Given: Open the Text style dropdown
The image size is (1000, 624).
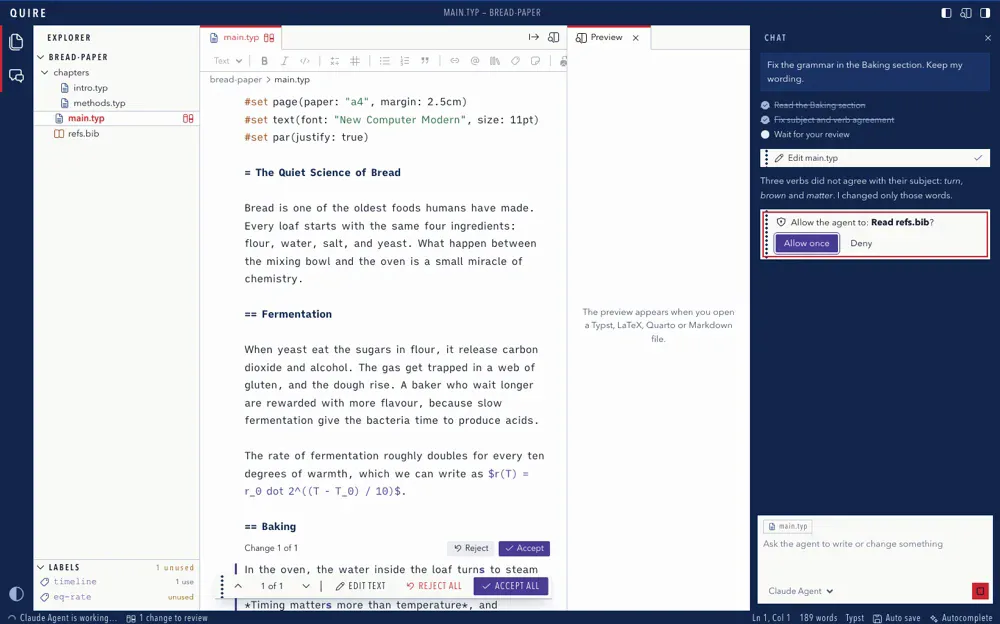Looking at the screenshot, I should coord(228,61).
